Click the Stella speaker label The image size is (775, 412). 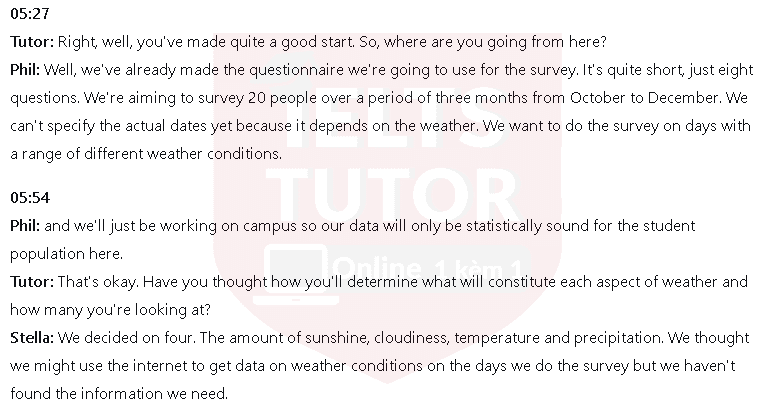[32, 338]
